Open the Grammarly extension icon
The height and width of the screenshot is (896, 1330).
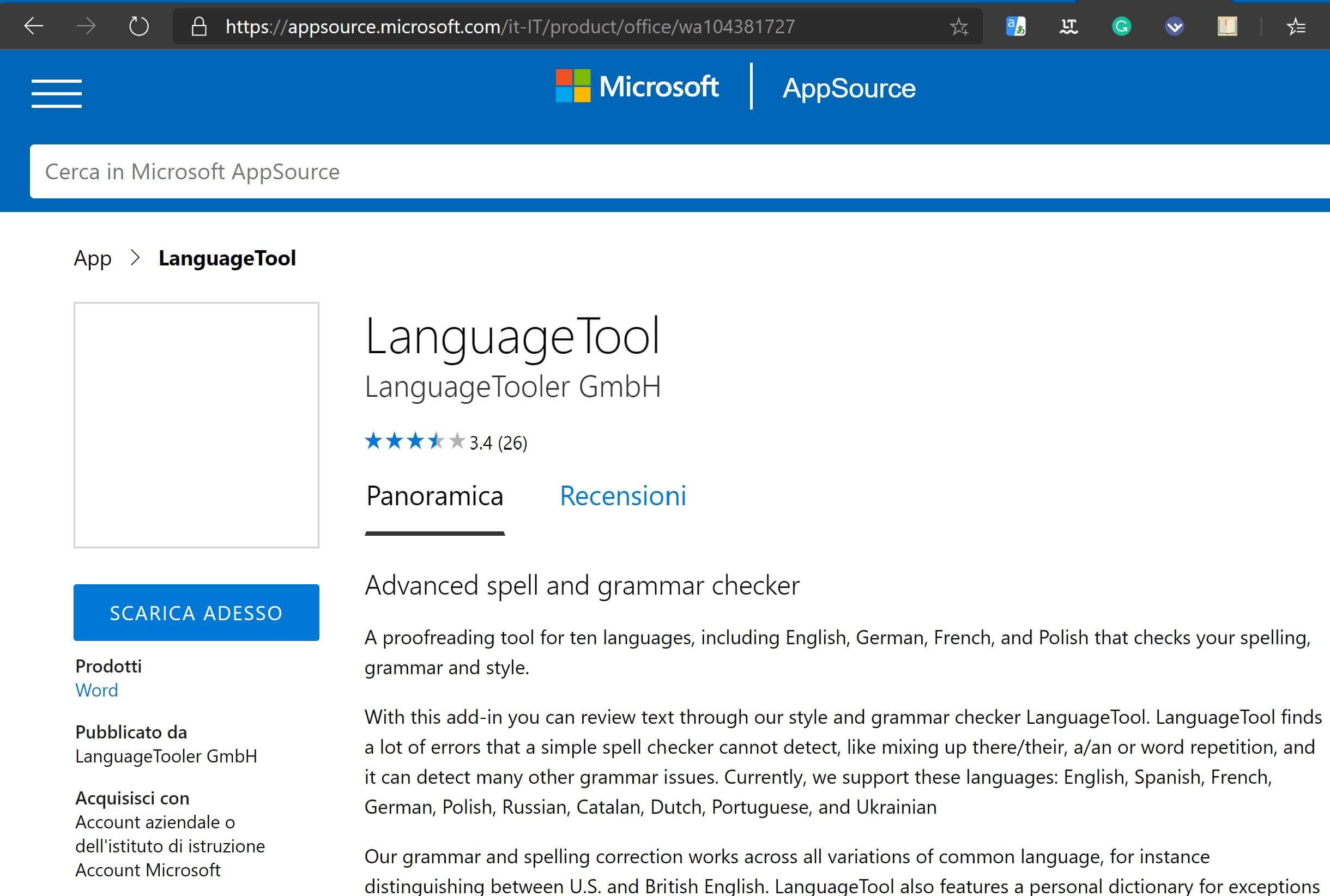tap(1121, 26)
